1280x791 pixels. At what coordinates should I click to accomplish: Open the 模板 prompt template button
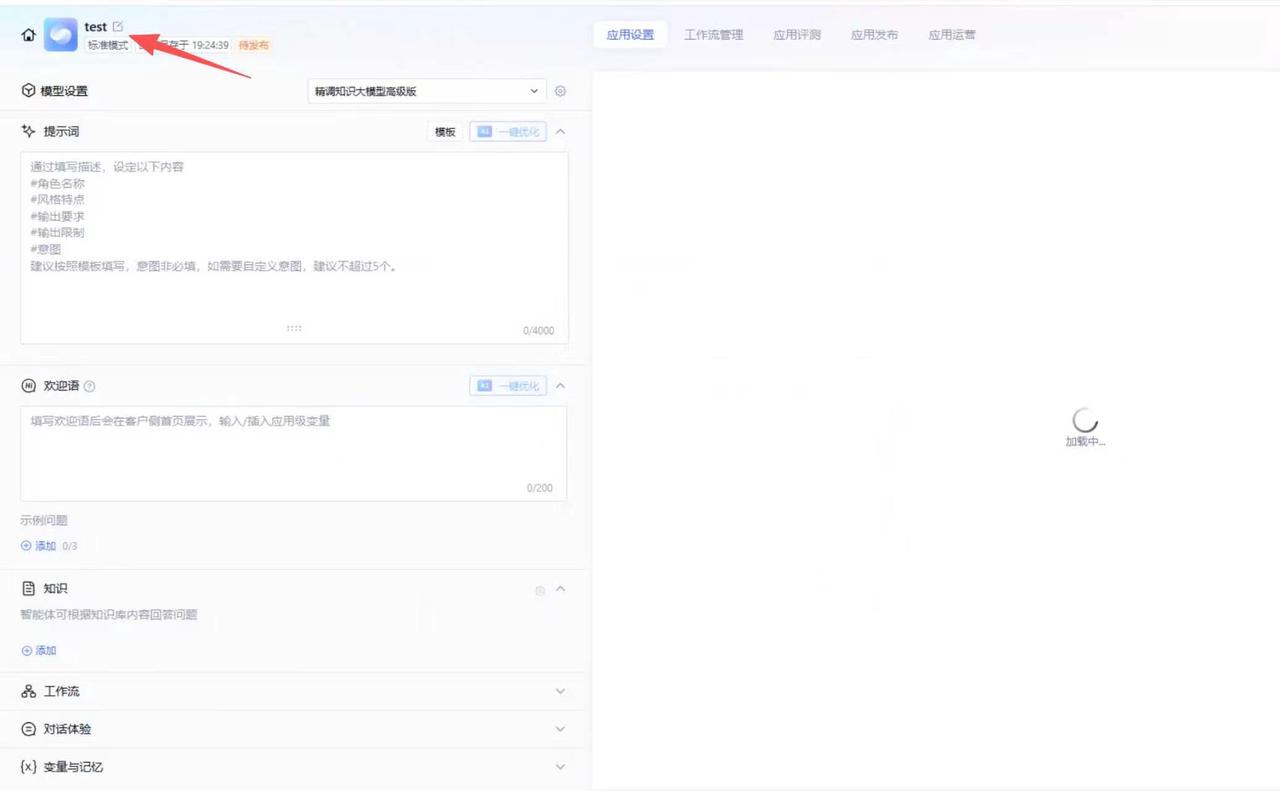(x=445, y=132)
